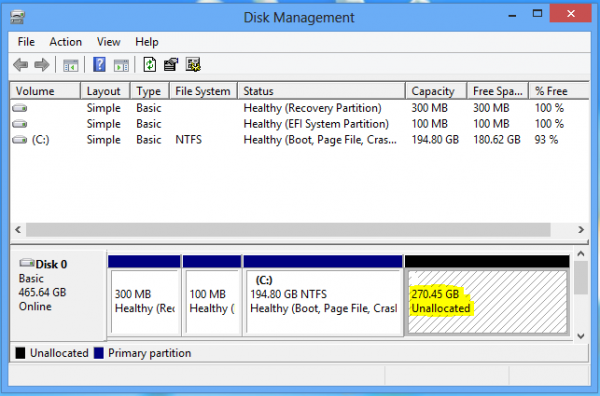Click the blue Primary partition legend swatch
Viewport: 600px width, 396px height.
[x=99, y=353]
